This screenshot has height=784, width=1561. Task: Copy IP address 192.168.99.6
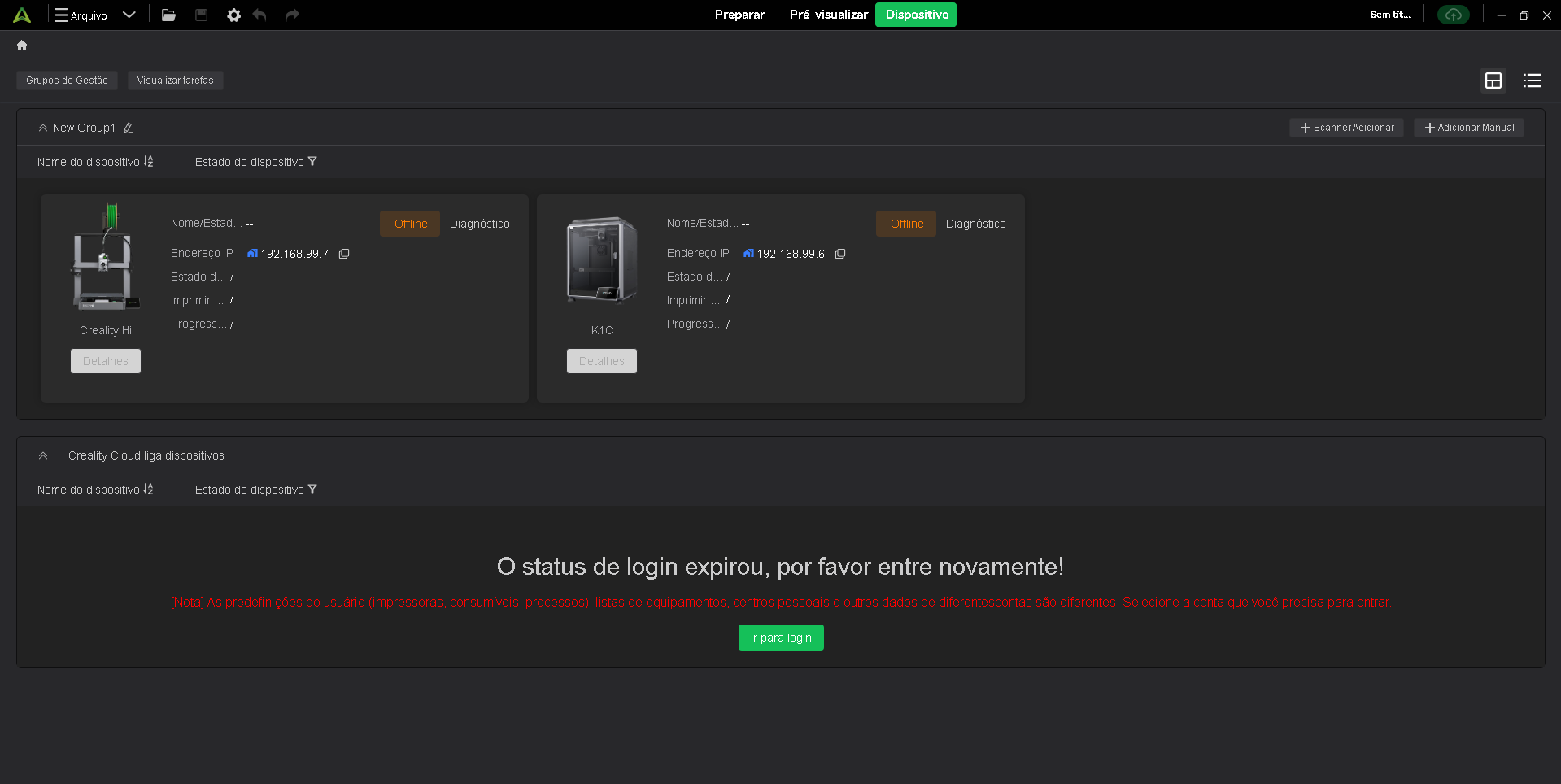tap(840, 254)
